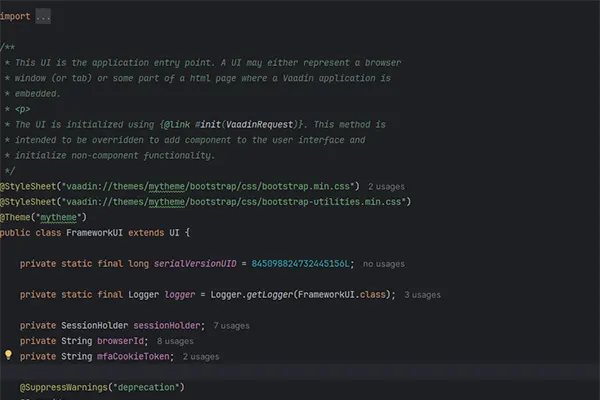
Task: Click 'extends' keyword in class declaration
Action: pos(146,233)
